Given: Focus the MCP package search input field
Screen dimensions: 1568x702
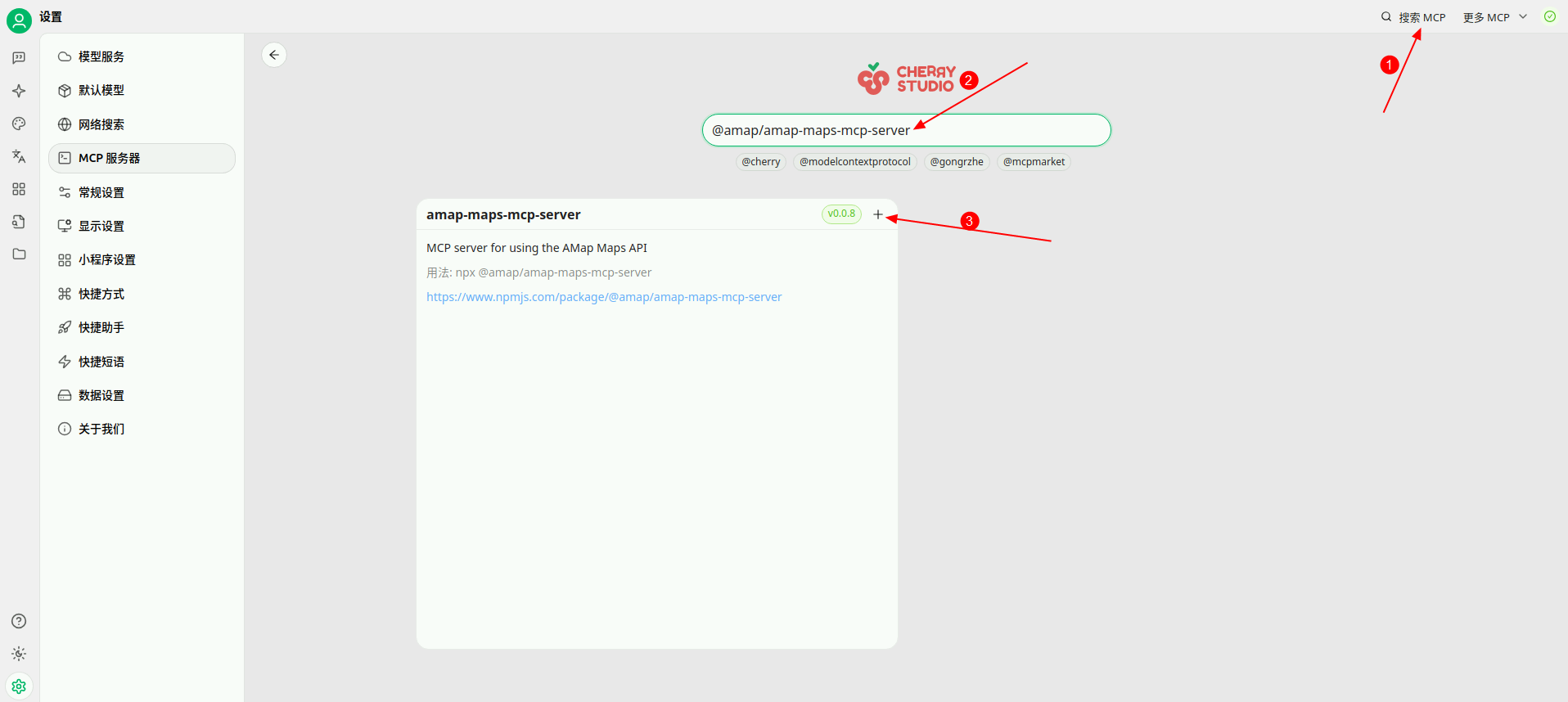Looking at the screenshot, I should 907,130.
